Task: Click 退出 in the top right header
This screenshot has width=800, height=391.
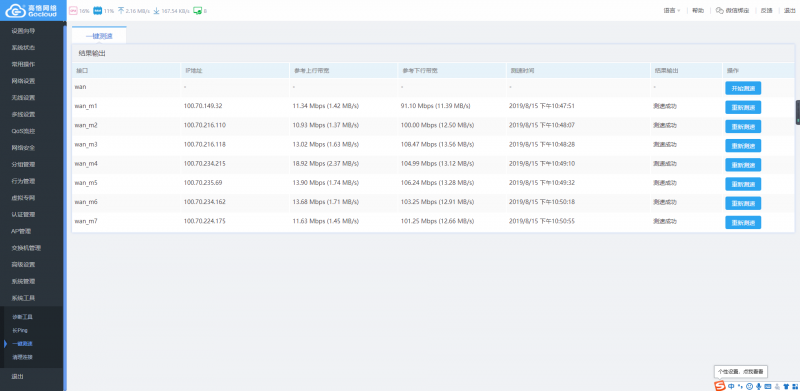Action: pos(790,11)
